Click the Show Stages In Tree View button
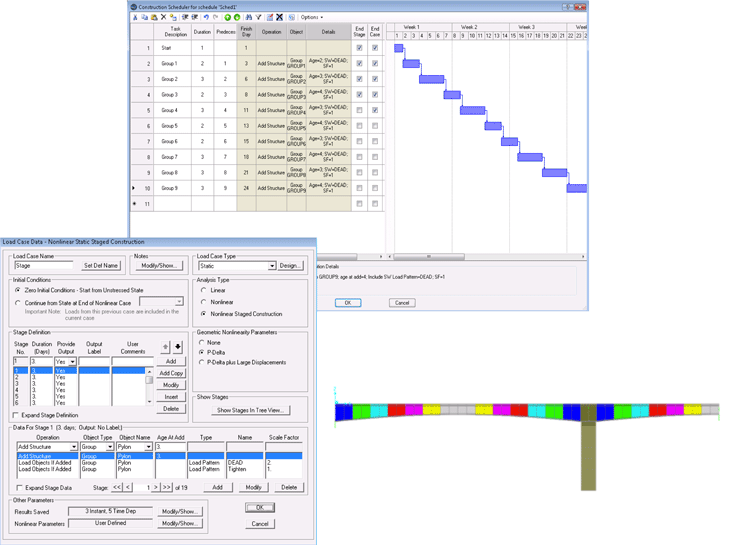This screenshot has height=545, width=740. (x=251, y=410)
